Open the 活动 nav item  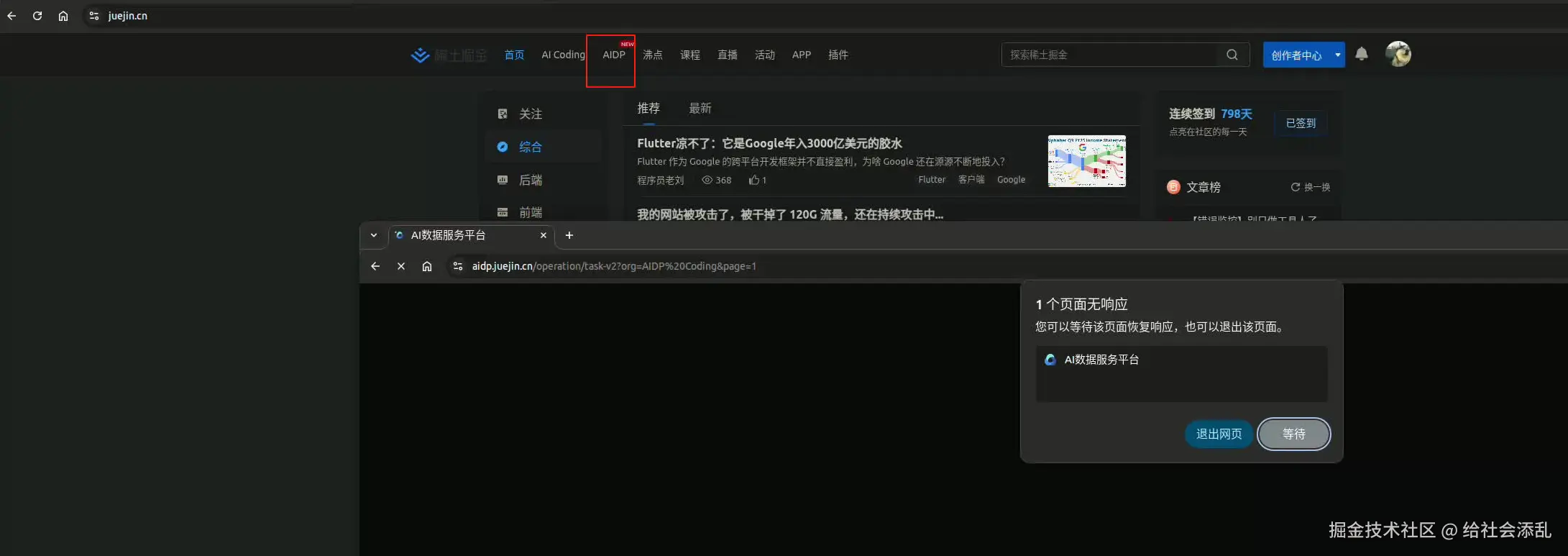tap(765, 55)
